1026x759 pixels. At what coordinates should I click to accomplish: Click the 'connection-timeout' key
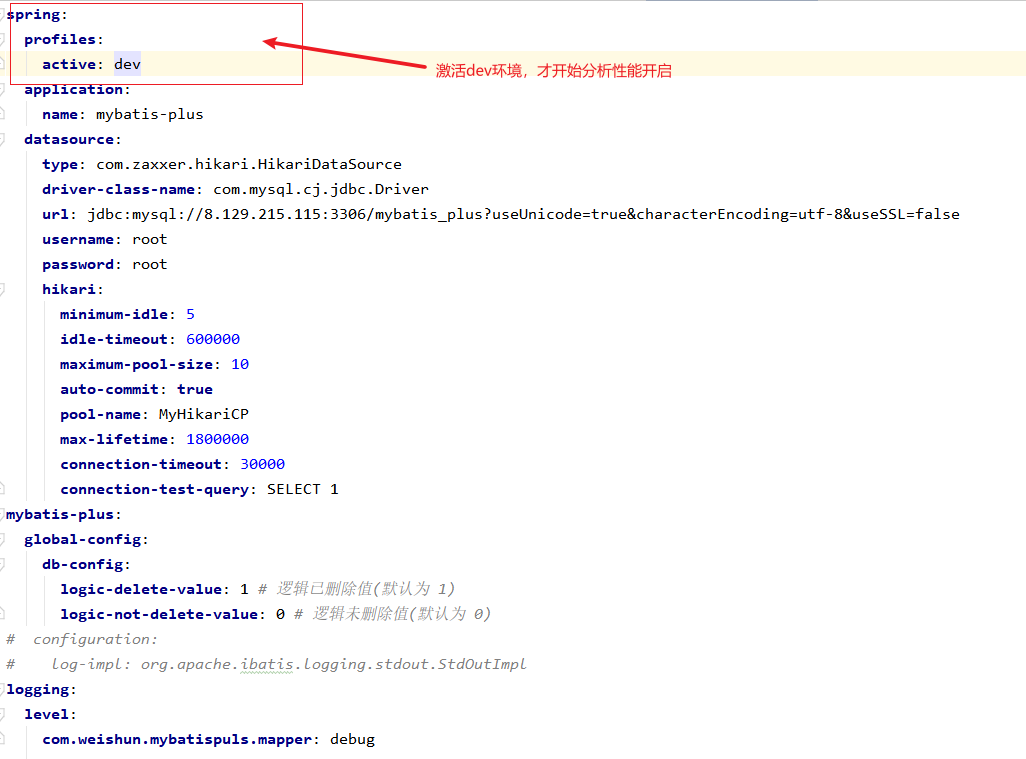(x=141, y=464)
